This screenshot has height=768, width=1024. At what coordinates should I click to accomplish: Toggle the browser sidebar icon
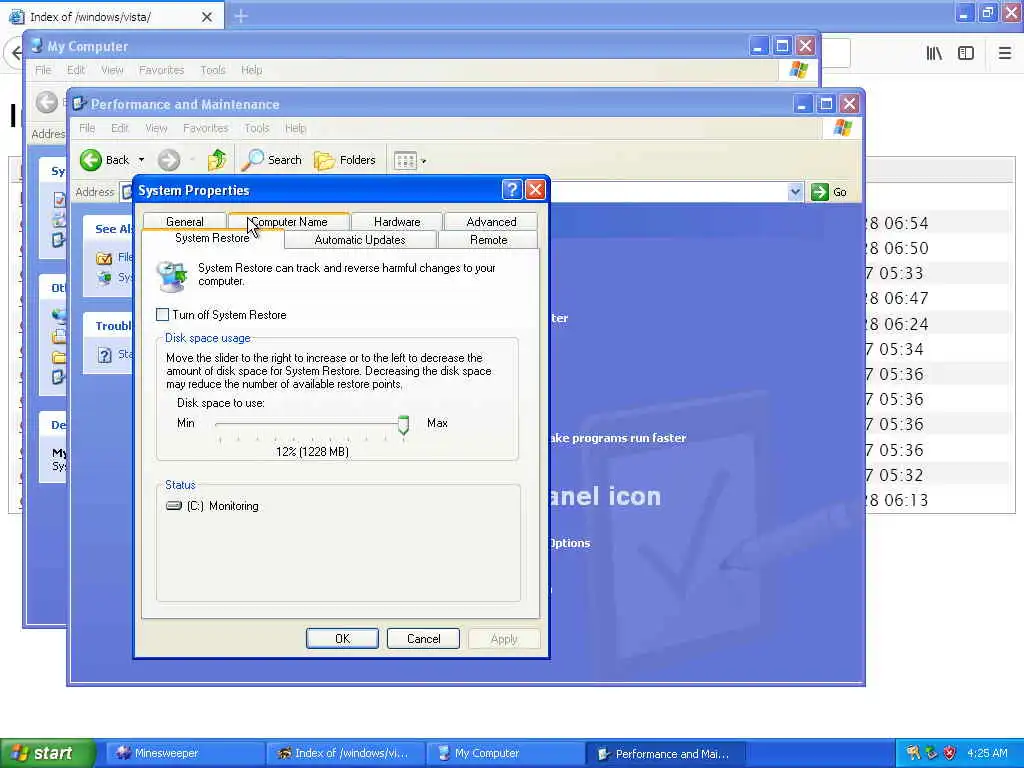click(x=966, y=54)
